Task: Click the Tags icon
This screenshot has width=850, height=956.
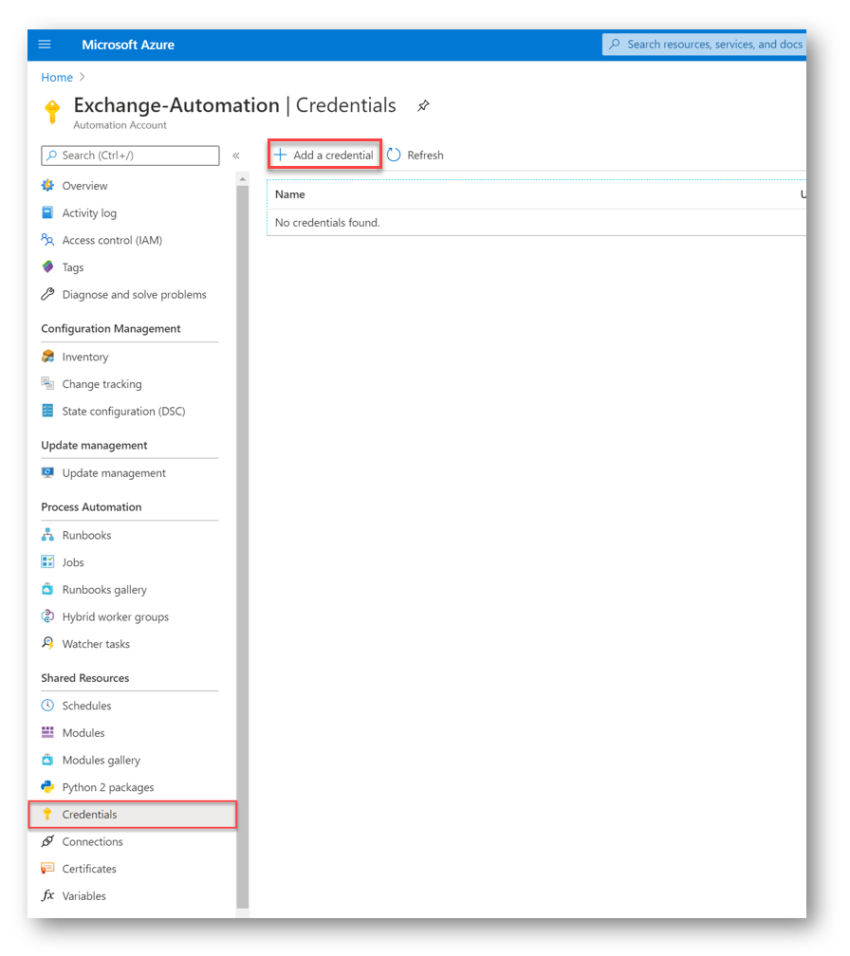Action: click(x=48, y=267)
